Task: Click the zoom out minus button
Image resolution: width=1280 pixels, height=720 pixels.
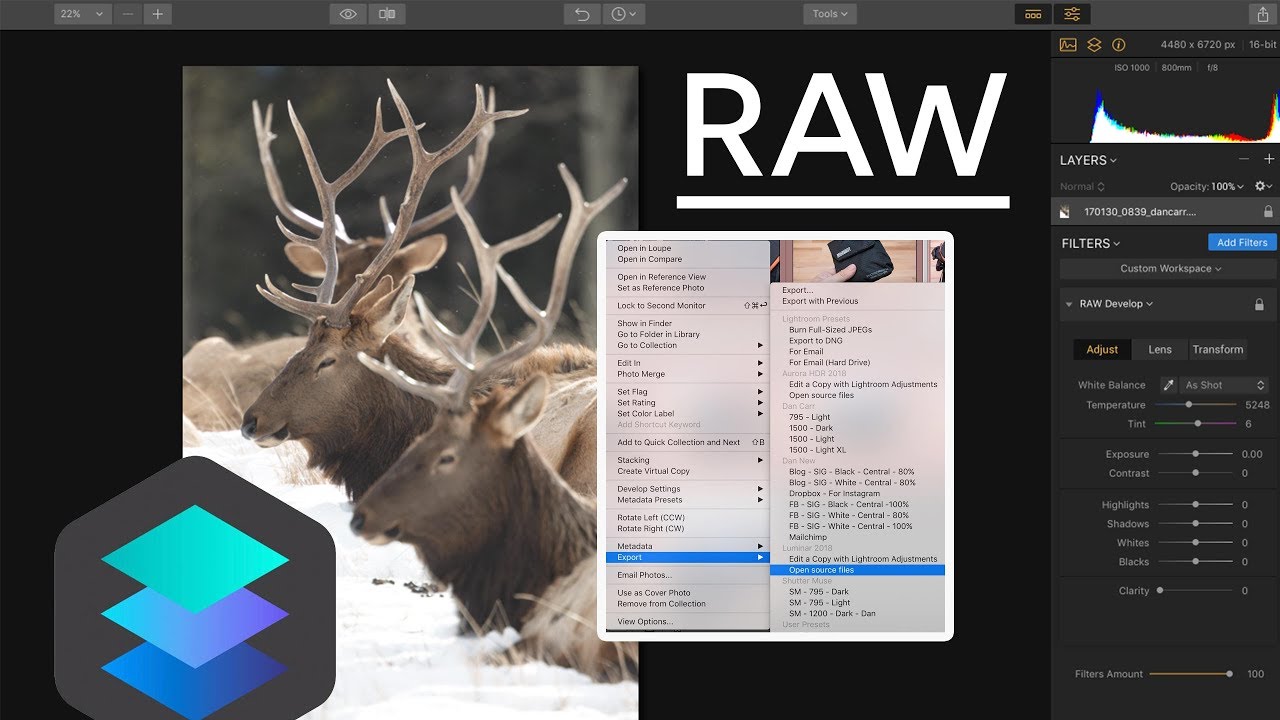Action: point(127,14)
